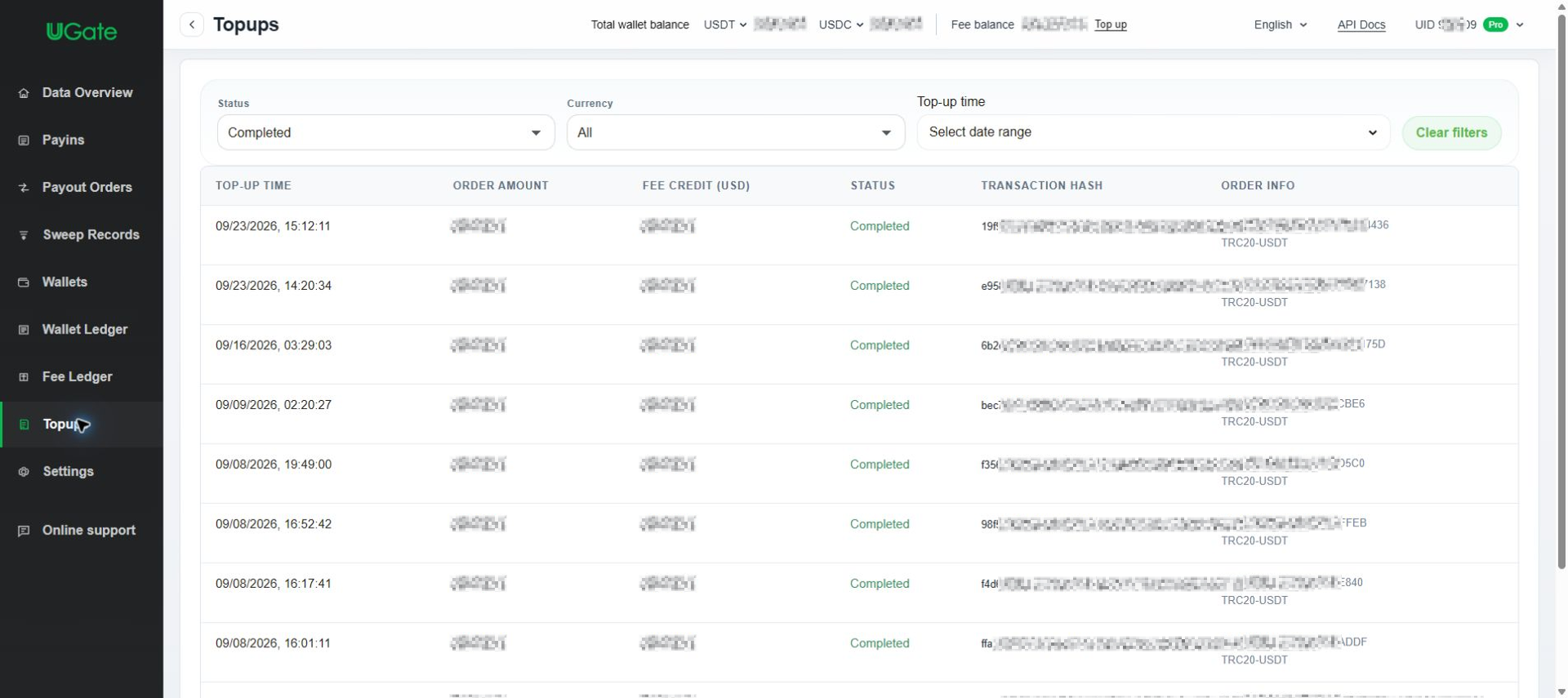Click the Wallets sidebar icon
This screenshot has width=1568, height=698.
[24, 282]
